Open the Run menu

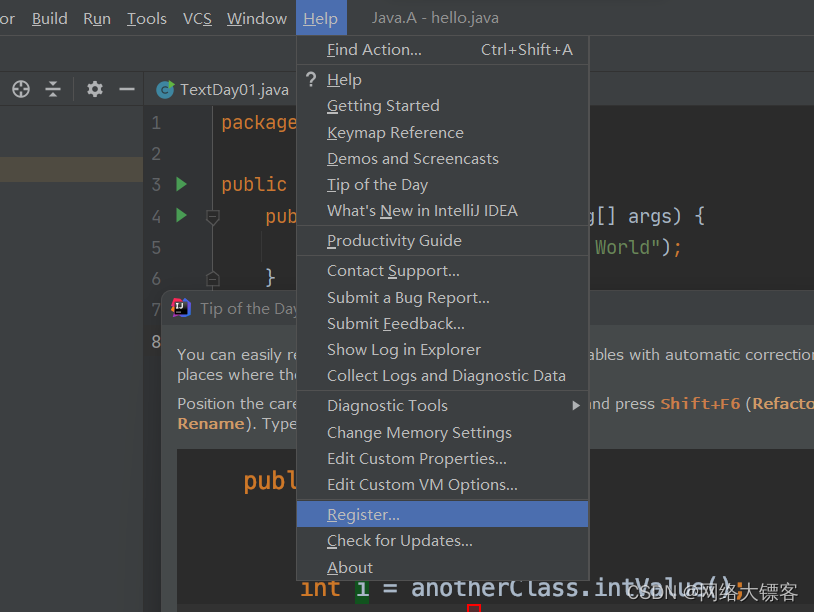[x=97, y=19]
